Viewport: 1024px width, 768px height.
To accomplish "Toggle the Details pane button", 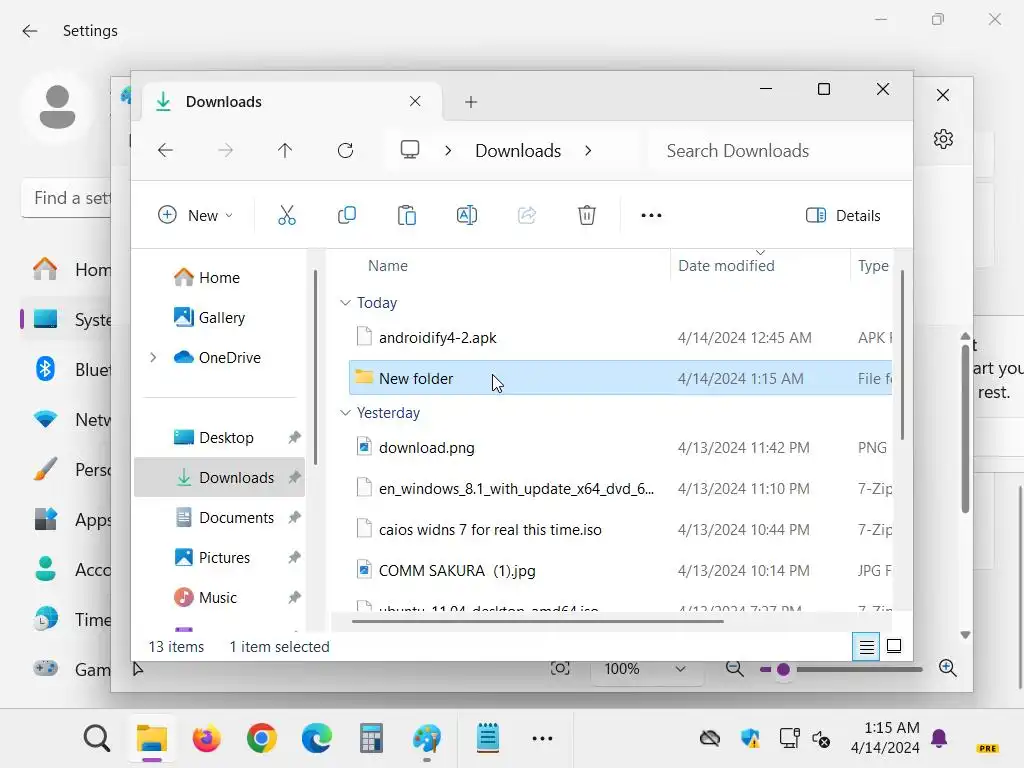I will pos(842,216).
